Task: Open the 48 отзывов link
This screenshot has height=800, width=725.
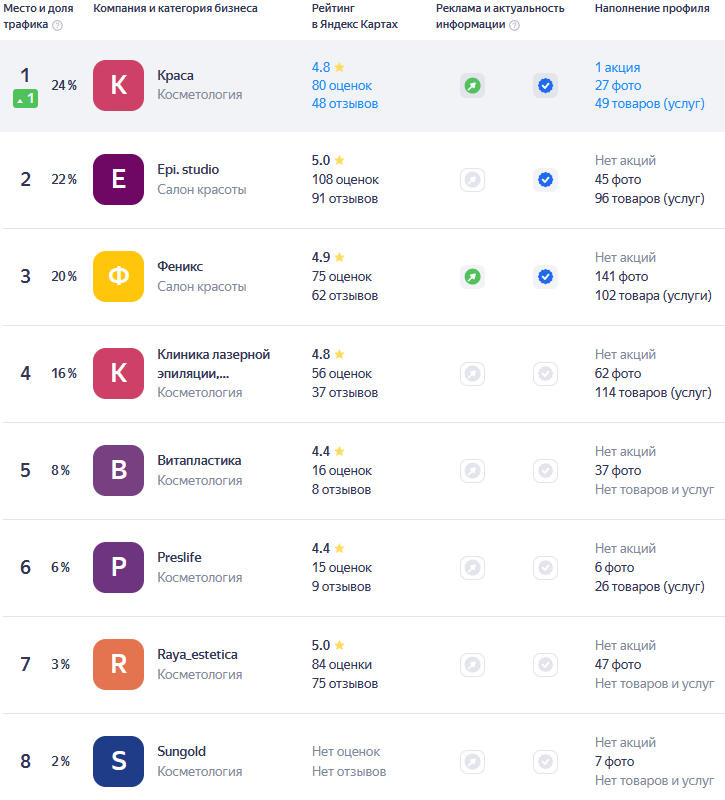Action: click(345, 104)
